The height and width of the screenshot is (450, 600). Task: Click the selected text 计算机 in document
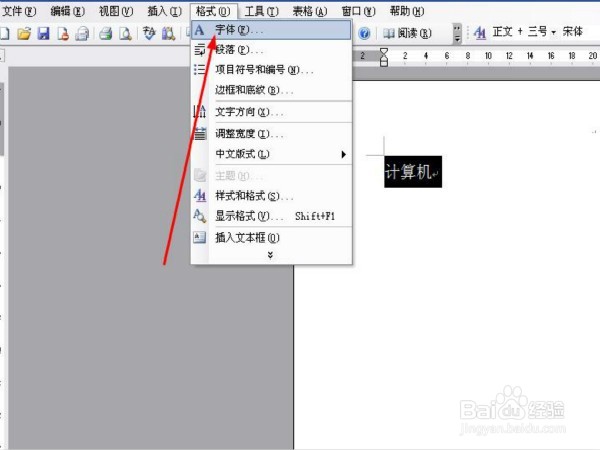pos(408,171)
